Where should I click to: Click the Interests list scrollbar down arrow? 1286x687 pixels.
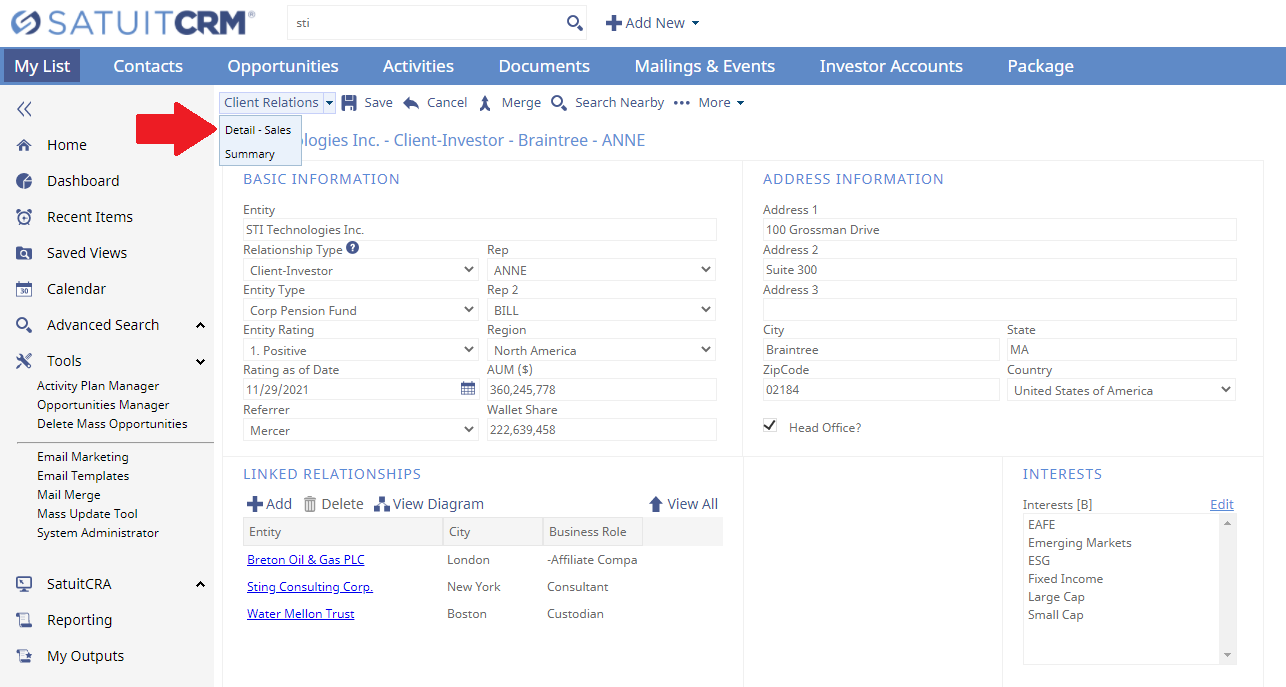click(1228, 655)
